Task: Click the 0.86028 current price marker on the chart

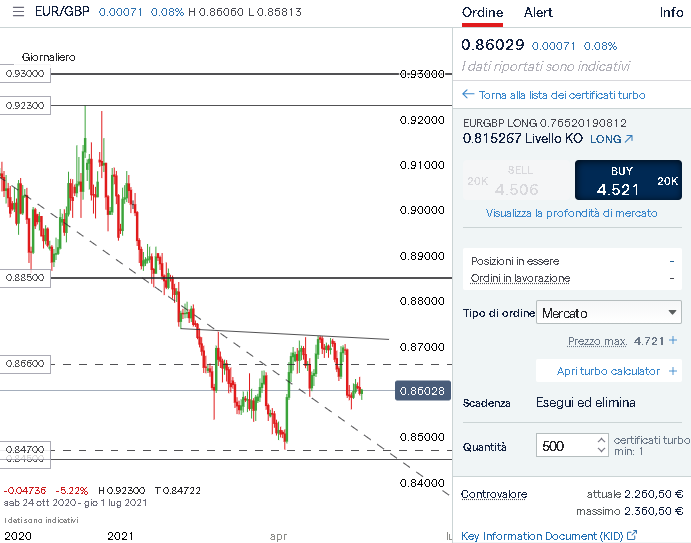Action: click(x=420, y=391)
